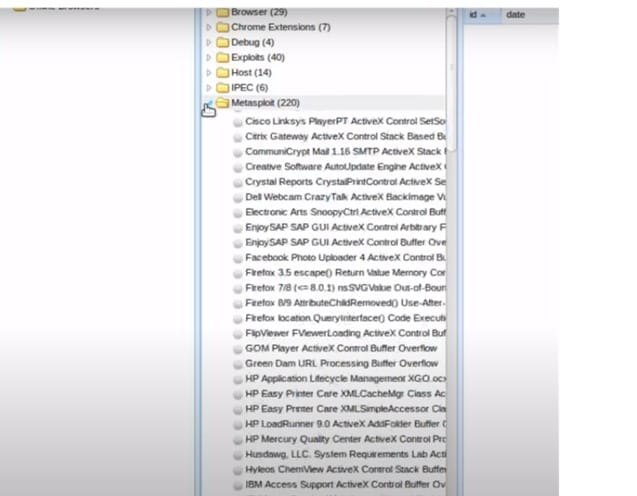The height and width of the screenshot is (496, 637).
Task: Open HP Mercury Quality Center ActiveX module
Action: pos(345,439)
